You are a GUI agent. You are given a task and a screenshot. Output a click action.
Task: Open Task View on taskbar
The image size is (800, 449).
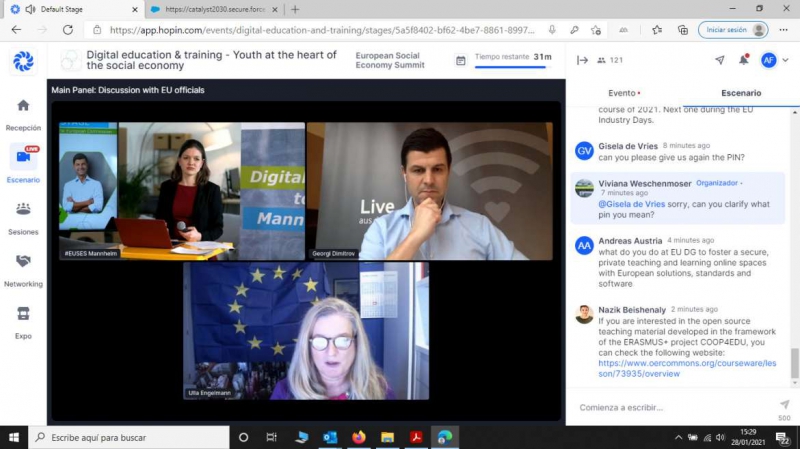(271, 437)
